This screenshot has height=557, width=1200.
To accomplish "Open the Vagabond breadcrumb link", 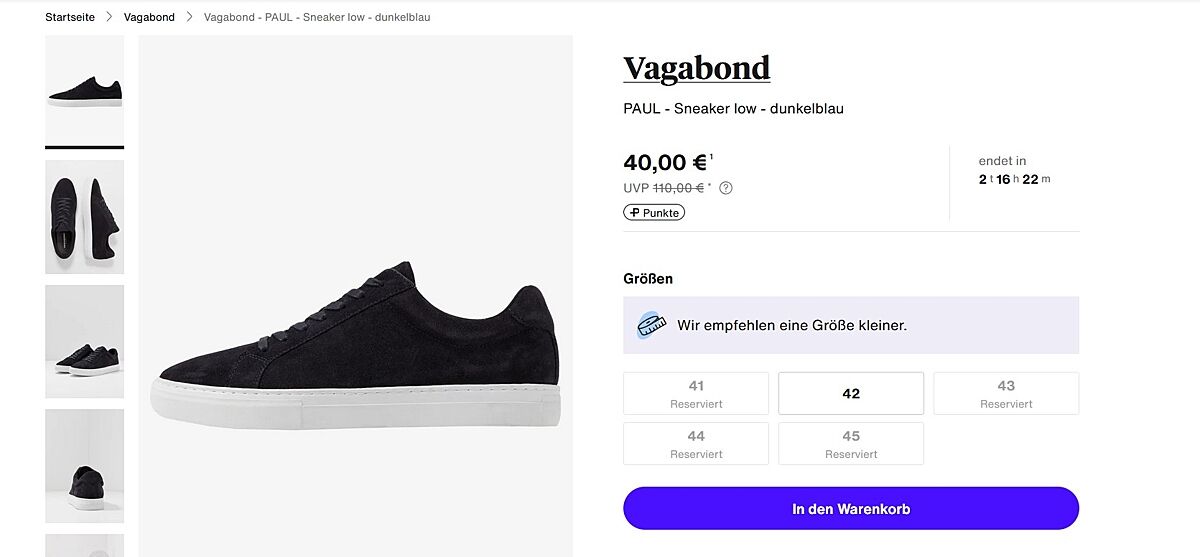I will [x=149, y=17].
